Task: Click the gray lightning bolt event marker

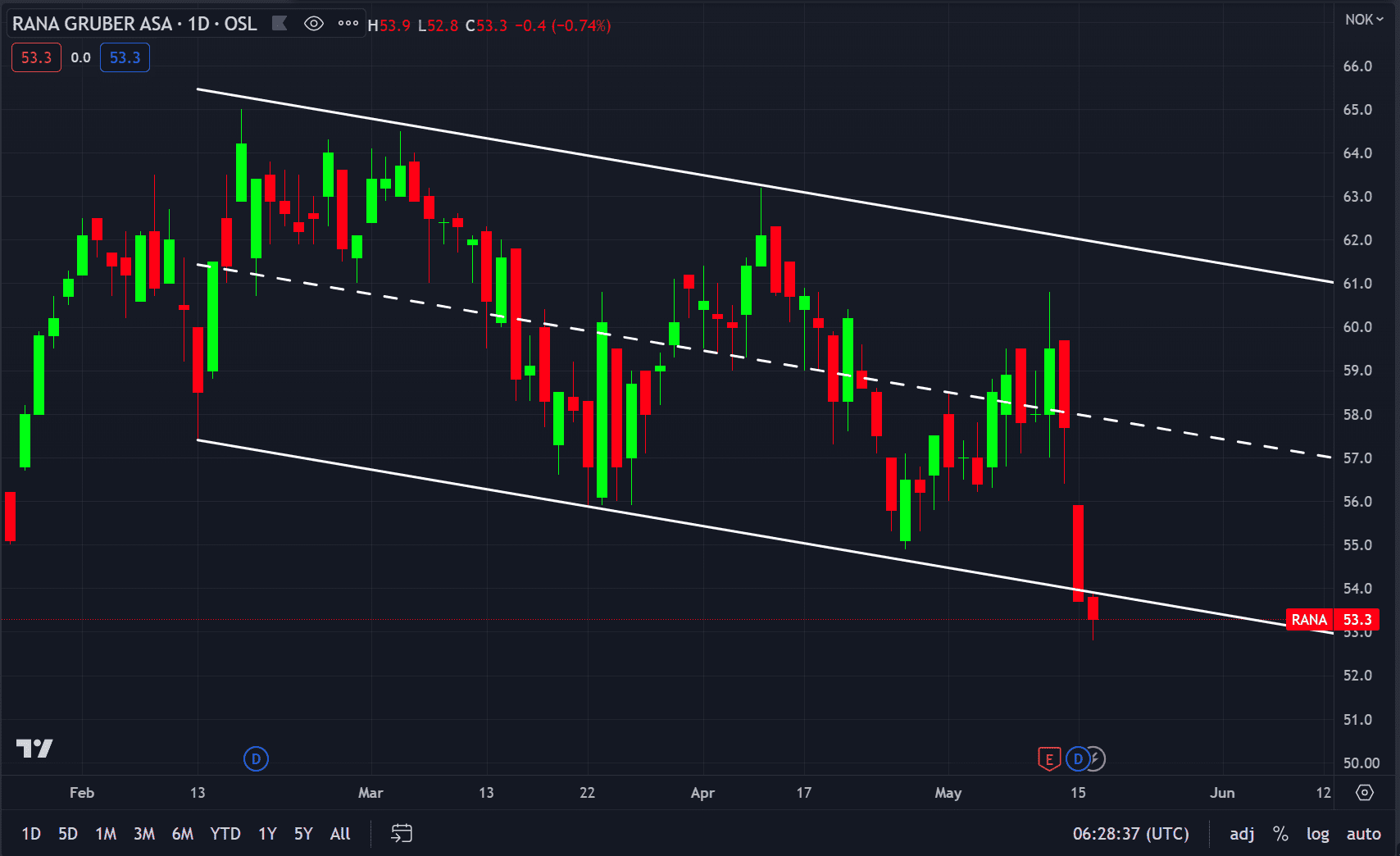Action: point(1096,759)
